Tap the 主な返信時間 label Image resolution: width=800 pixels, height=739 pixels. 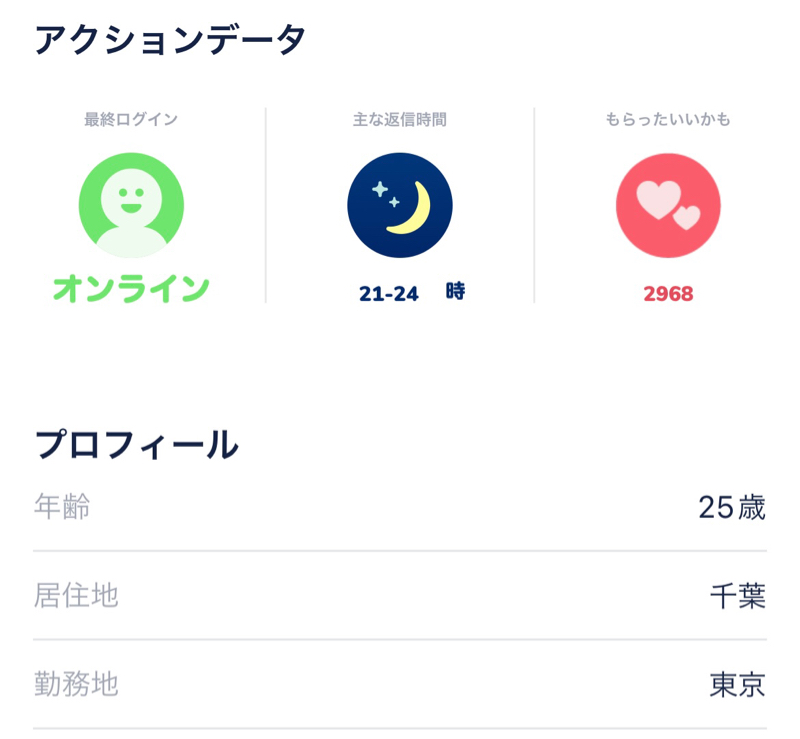point(400,119)
